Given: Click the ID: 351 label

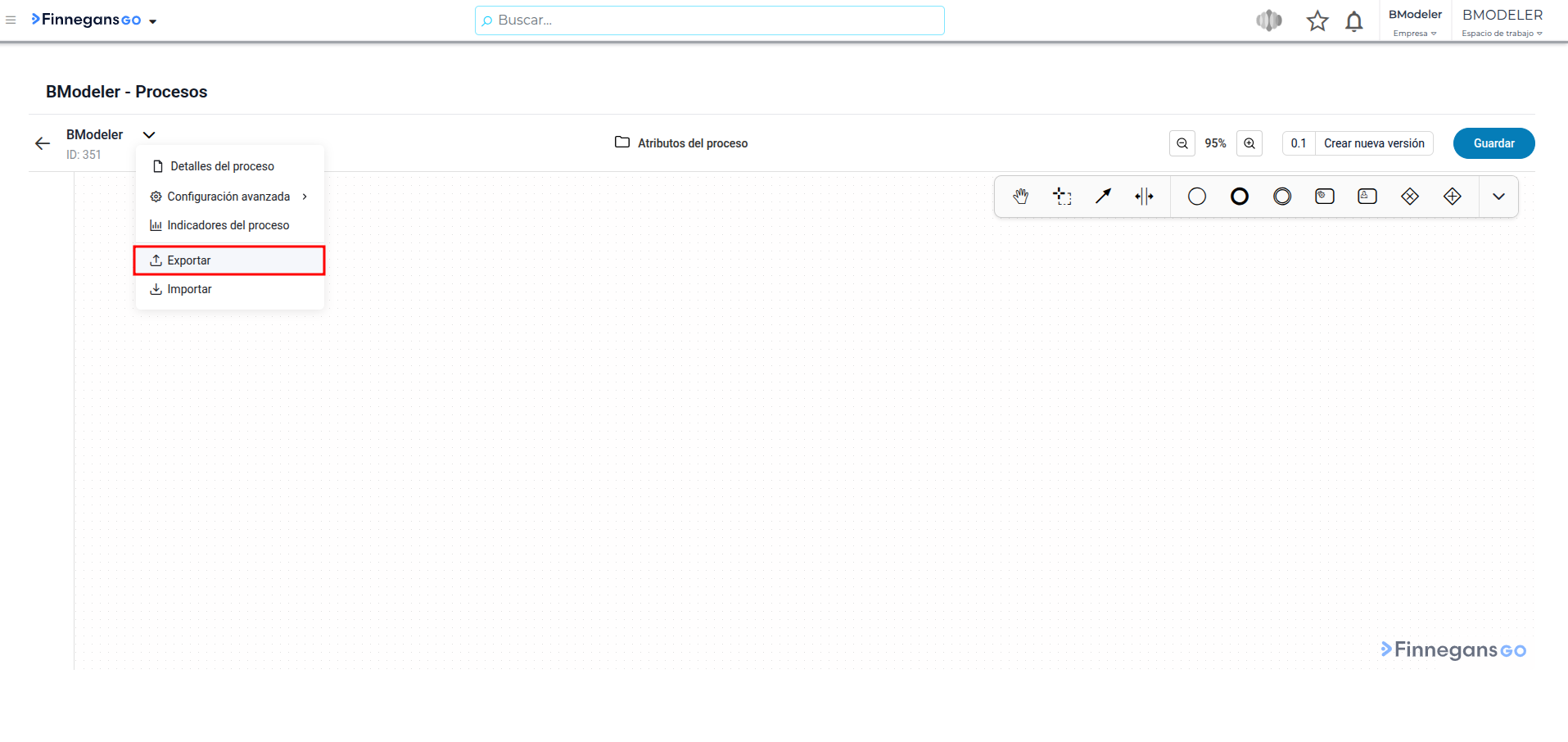Looking at the screenshot, I should pyautogui.click(x=84, y=155).
